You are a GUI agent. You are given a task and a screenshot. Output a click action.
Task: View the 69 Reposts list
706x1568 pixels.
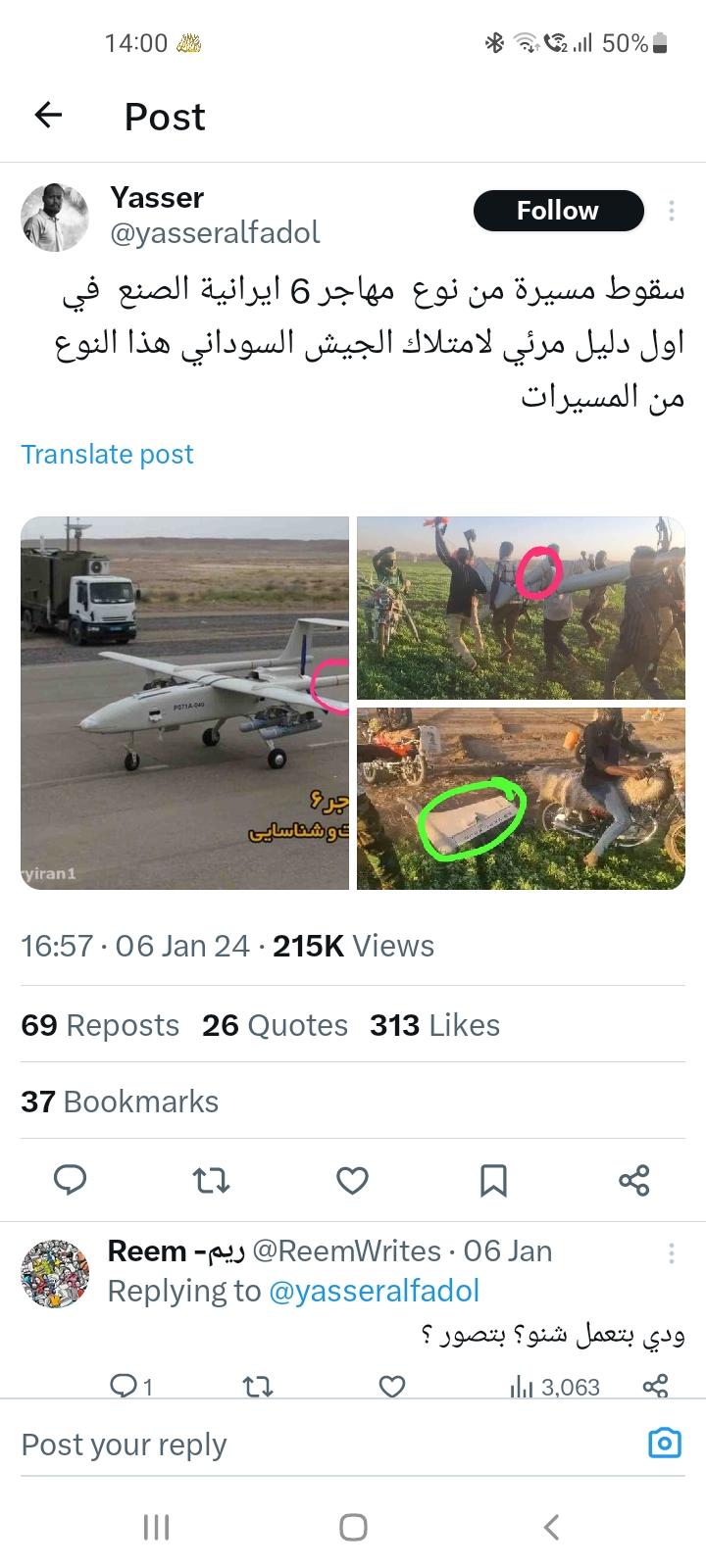pyautogui.click(x=100, y=1025)
